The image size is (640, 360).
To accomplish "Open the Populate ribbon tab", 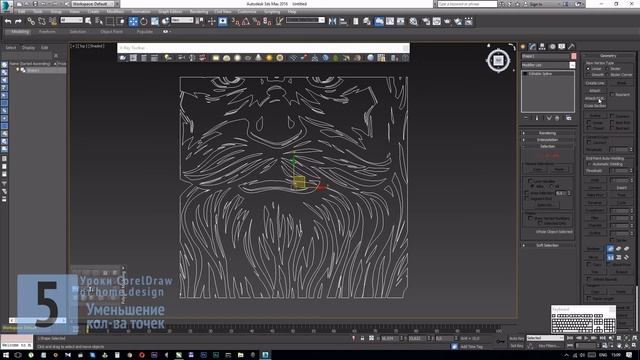I will tap(144, 31).
